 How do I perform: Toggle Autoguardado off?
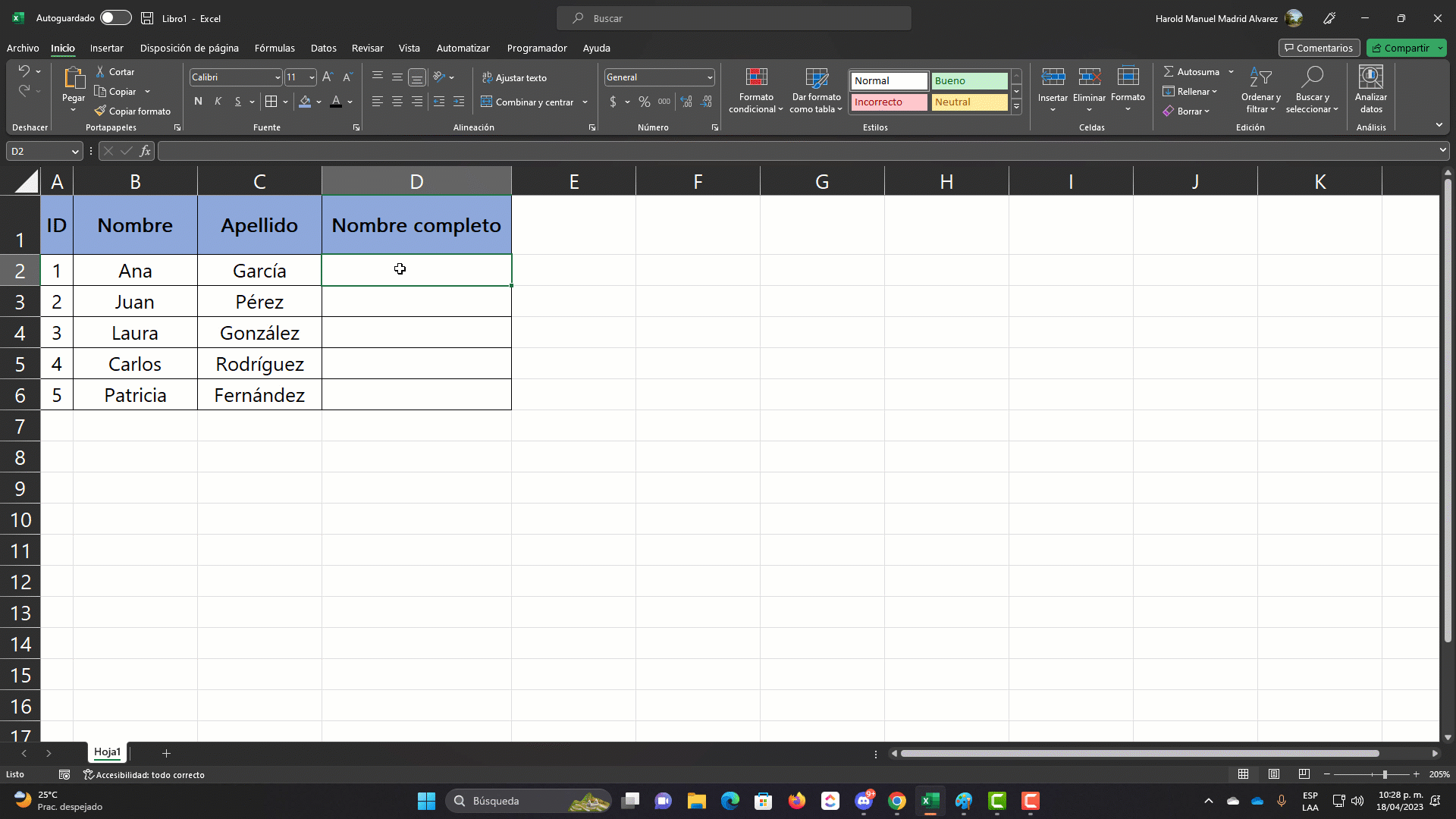coord(115,17)
